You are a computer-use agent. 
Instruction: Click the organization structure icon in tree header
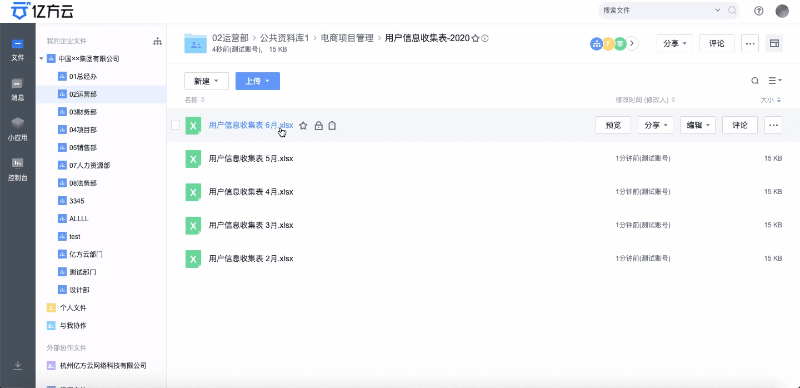click(157, 41)
